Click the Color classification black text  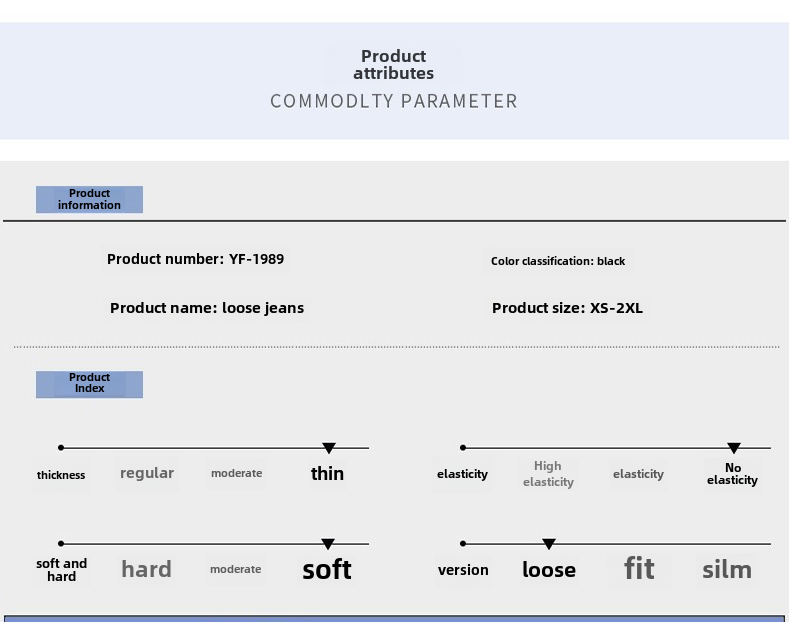tap(558, 261)
